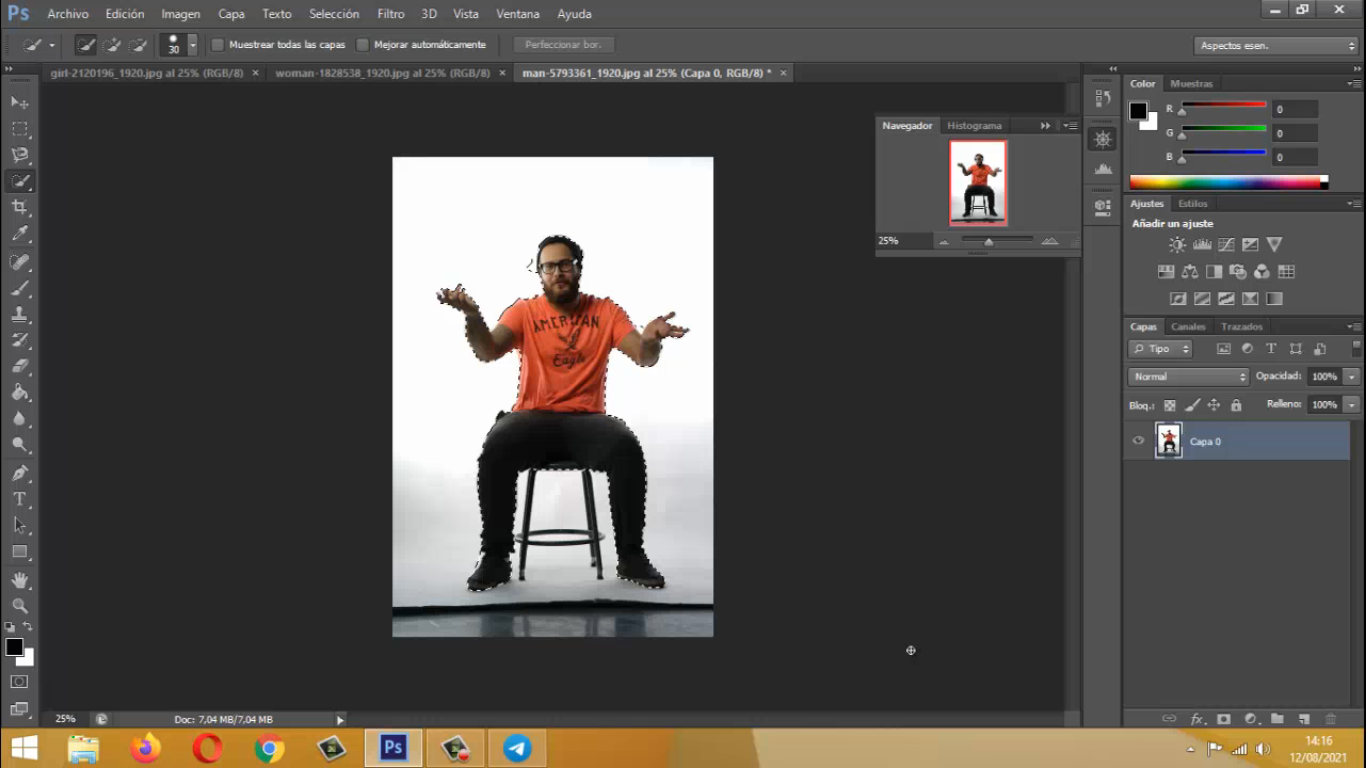Open the Color panel options menu
Viewport: 1366px width, 768px height.
point(1354,84)
